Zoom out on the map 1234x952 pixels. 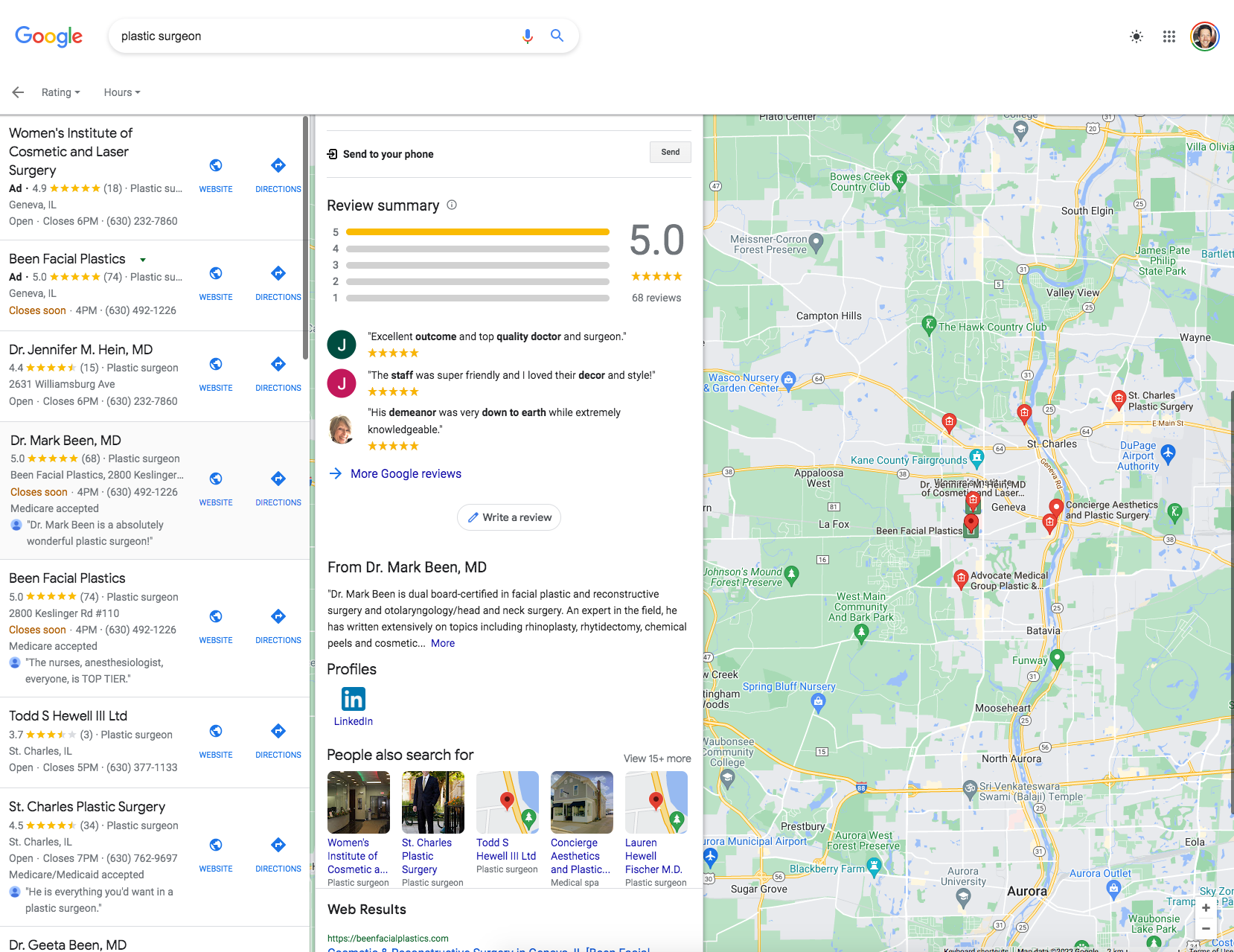[1206, 928]
